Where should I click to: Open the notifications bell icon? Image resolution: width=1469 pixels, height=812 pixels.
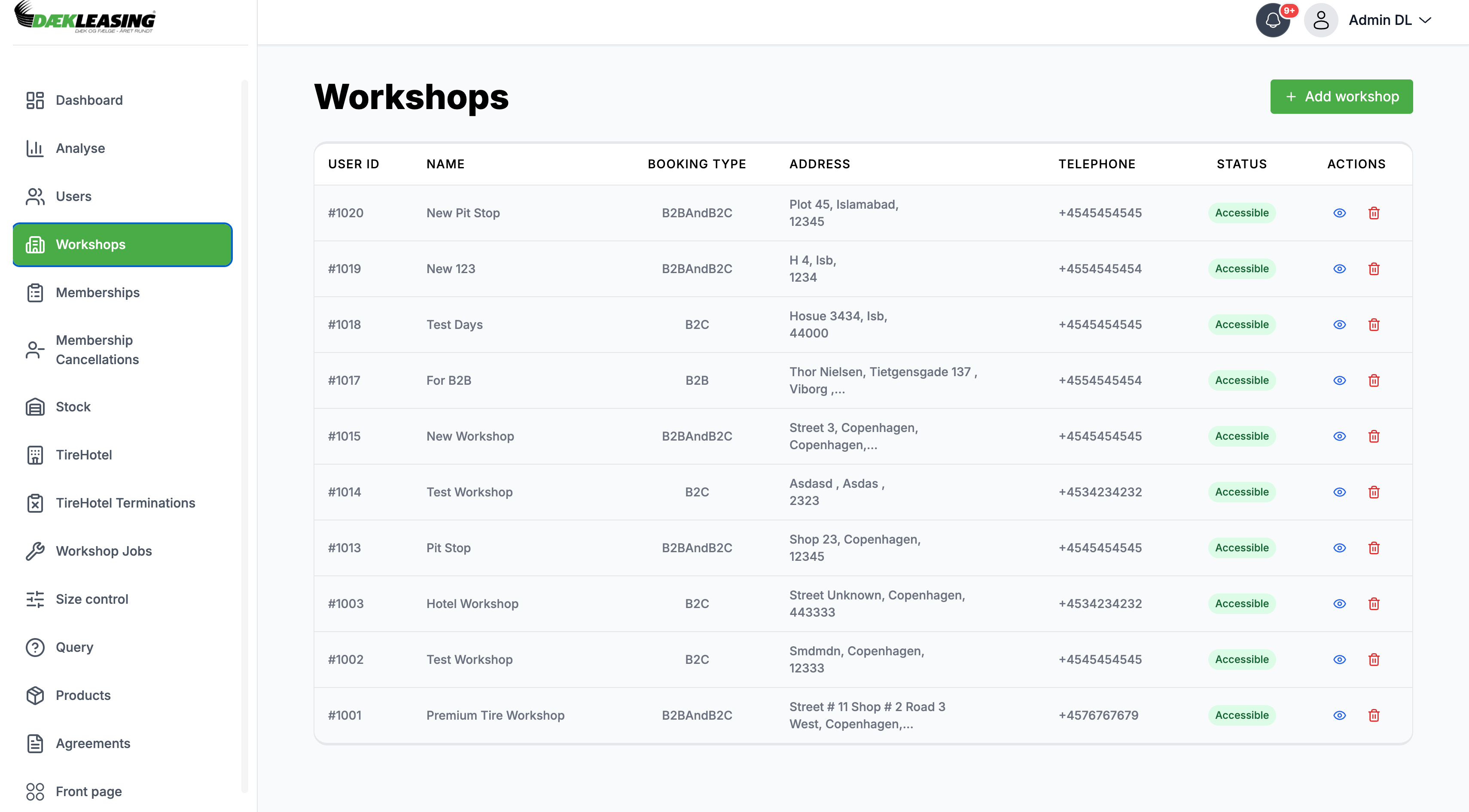pos(1272,21)
